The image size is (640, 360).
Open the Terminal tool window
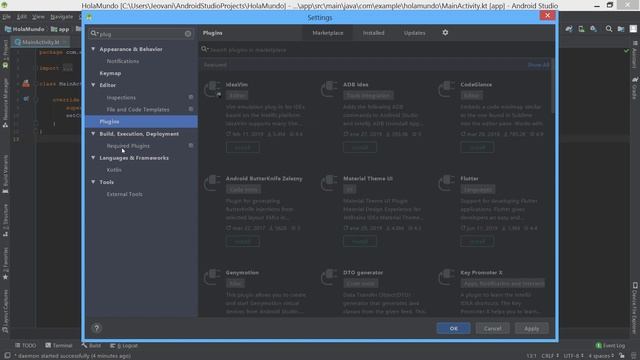59,345
